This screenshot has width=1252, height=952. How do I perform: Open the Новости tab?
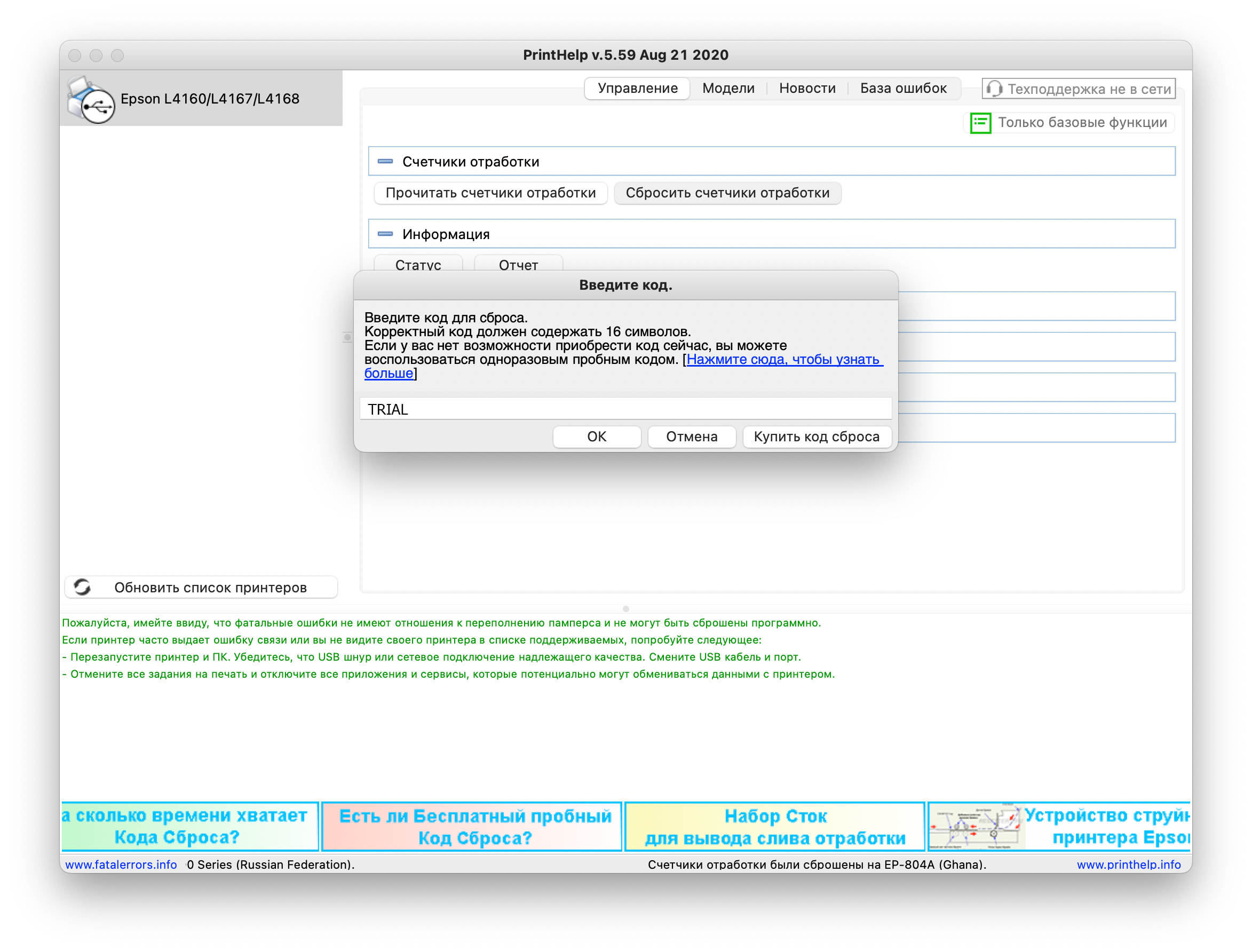coord(807,89)
